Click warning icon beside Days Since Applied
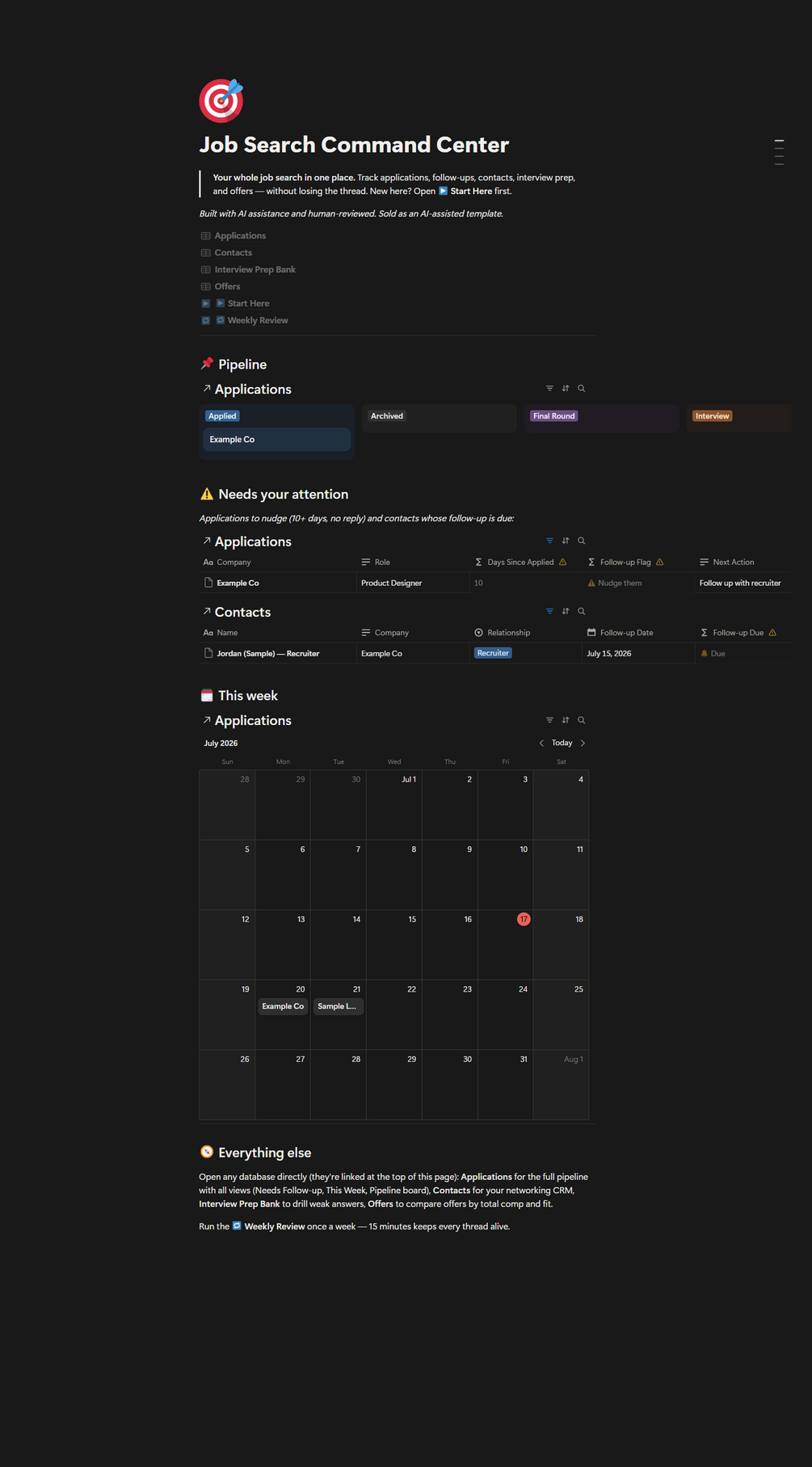812x1467 pixels. click(563, 563)
